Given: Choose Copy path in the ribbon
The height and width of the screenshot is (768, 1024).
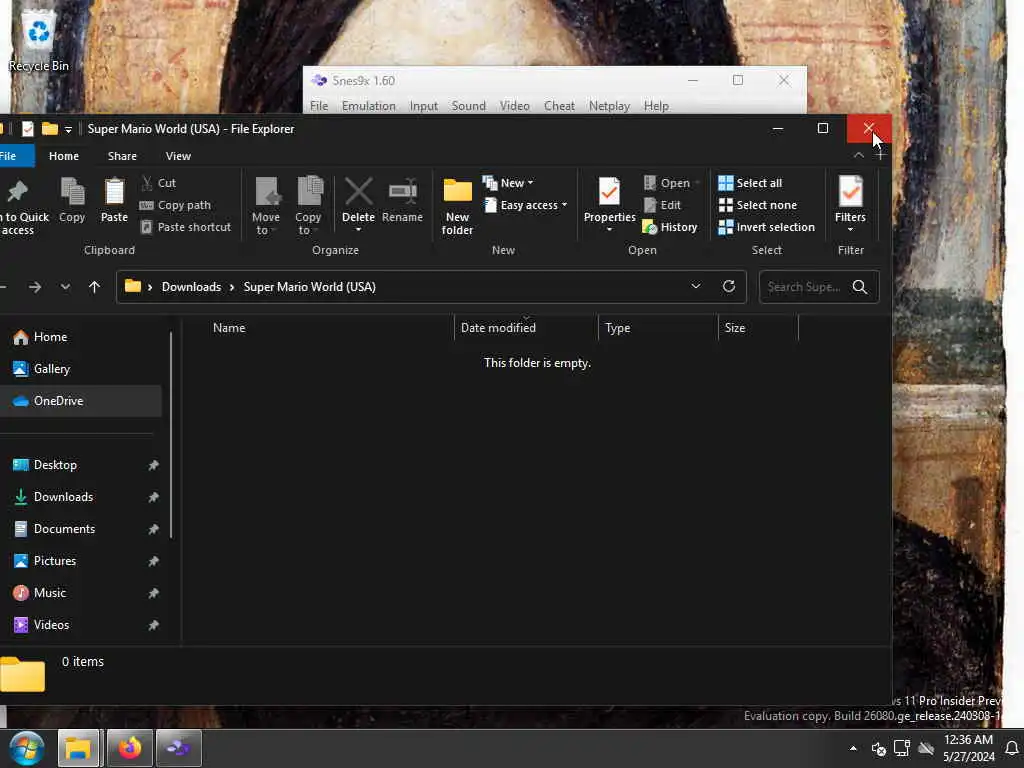Looking at the screenshot, I should click(176, 205).
